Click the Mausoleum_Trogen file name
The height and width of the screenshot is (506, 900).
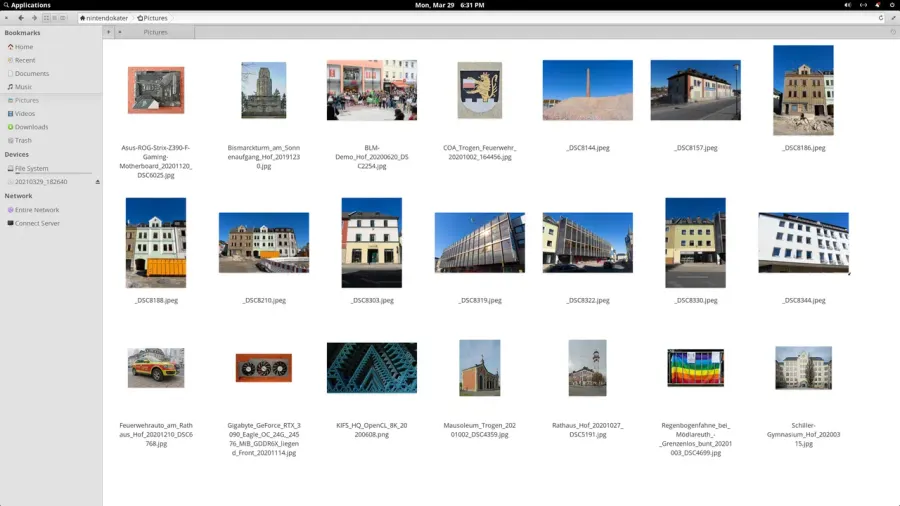(x=479, y=430)
